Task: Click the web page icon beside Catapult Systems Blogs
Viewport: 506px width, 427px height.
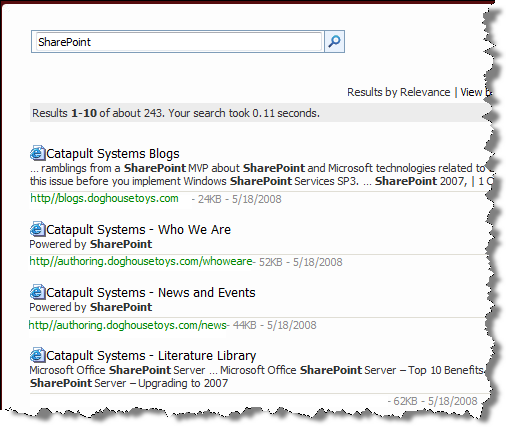Action: [x=37, y=153]
